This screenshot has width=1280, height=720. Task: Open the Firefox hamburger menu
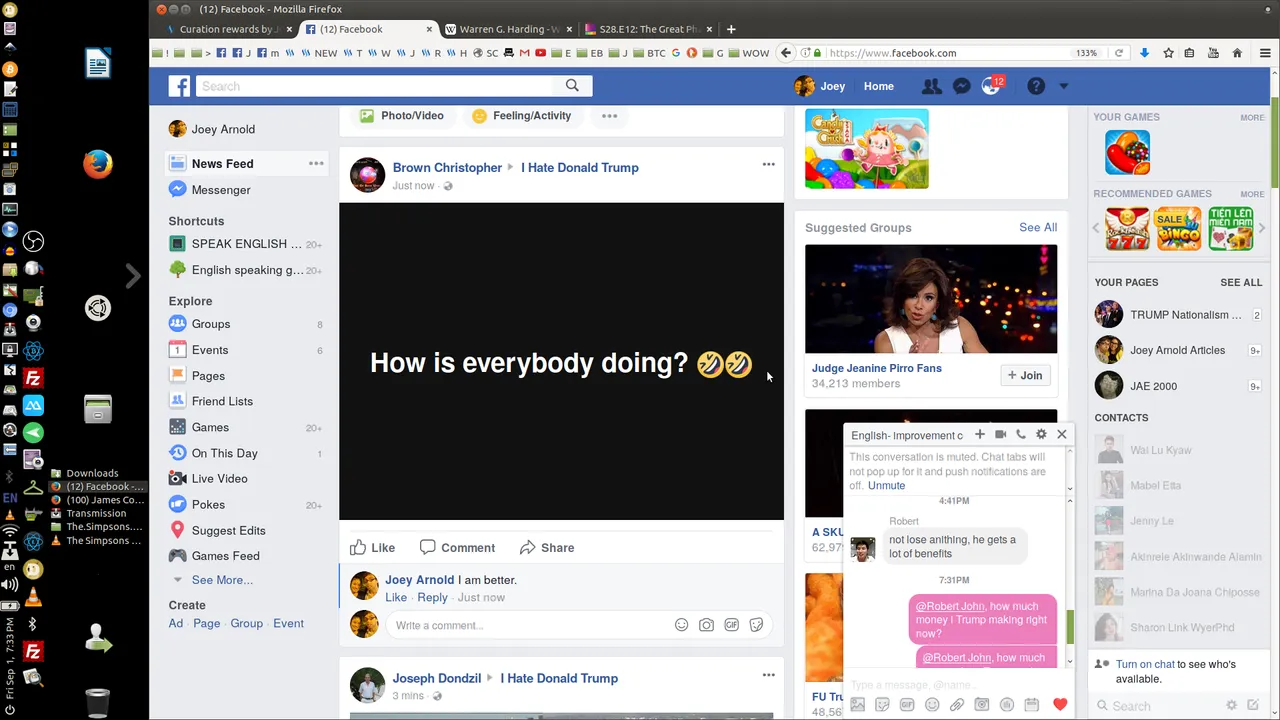(x=1263, y=53)
